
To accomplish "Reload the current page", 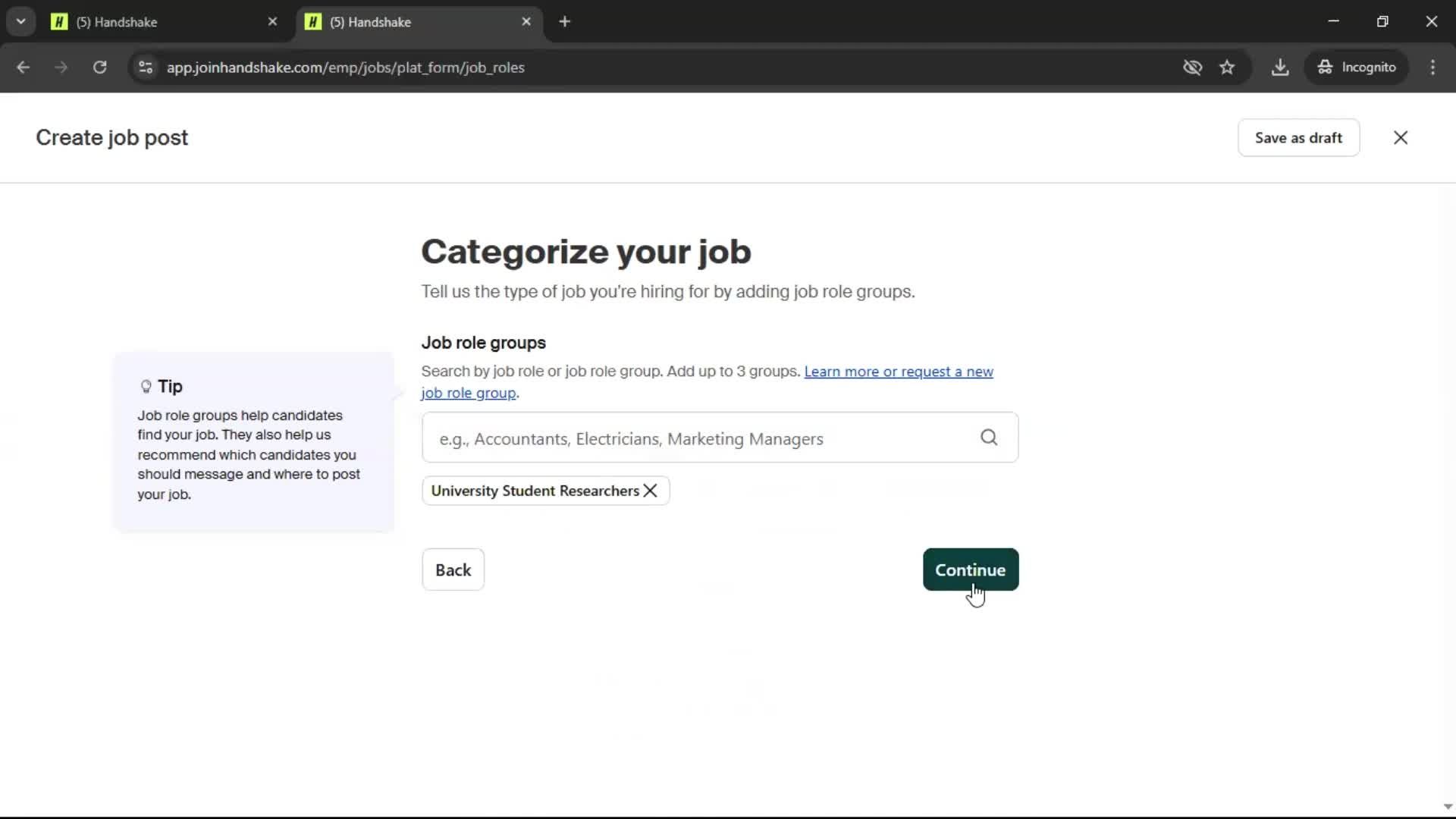I will 99,67.
